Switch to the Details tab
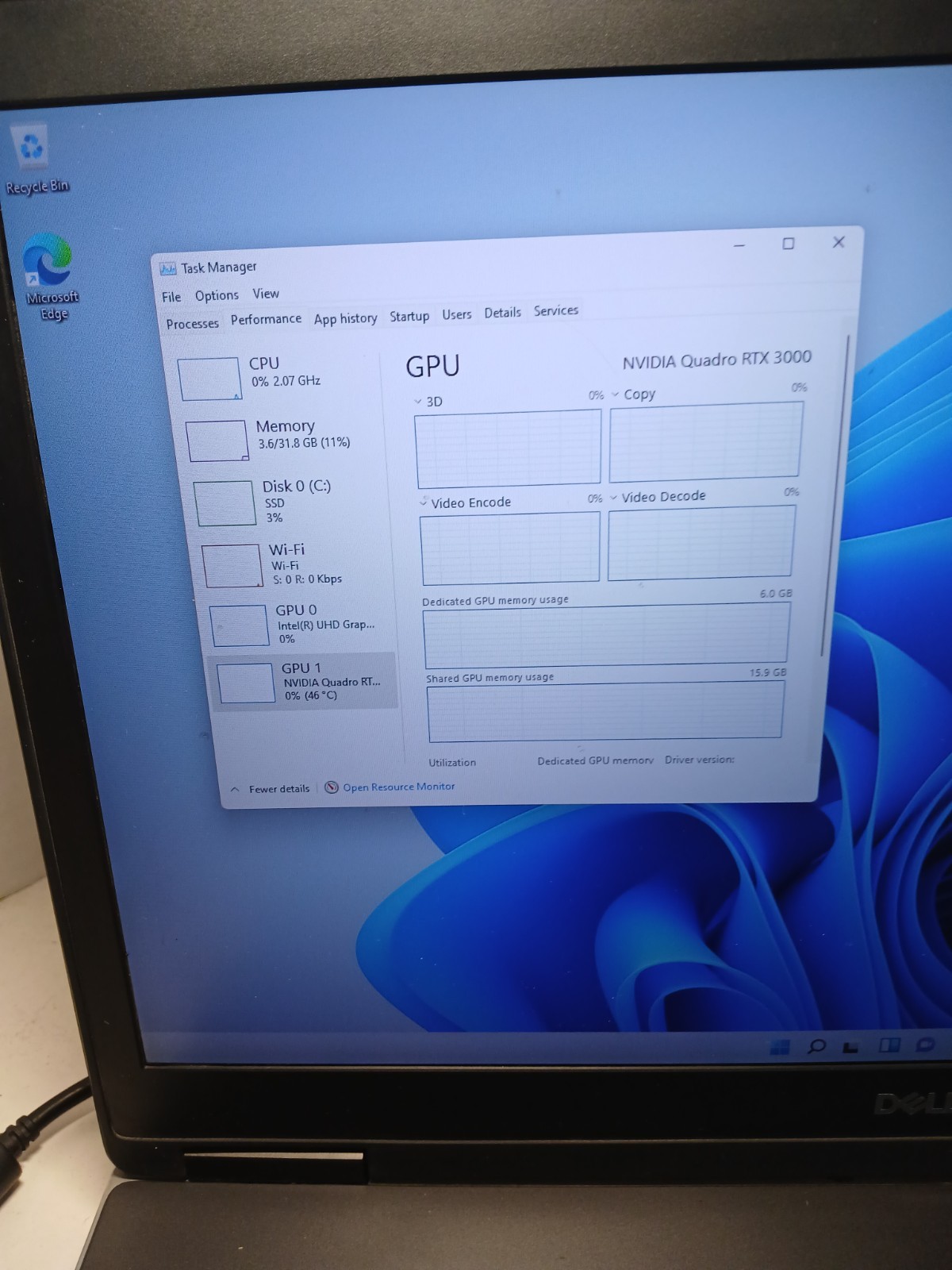This screenshot has width=952, height=1270. coord(503,313)
